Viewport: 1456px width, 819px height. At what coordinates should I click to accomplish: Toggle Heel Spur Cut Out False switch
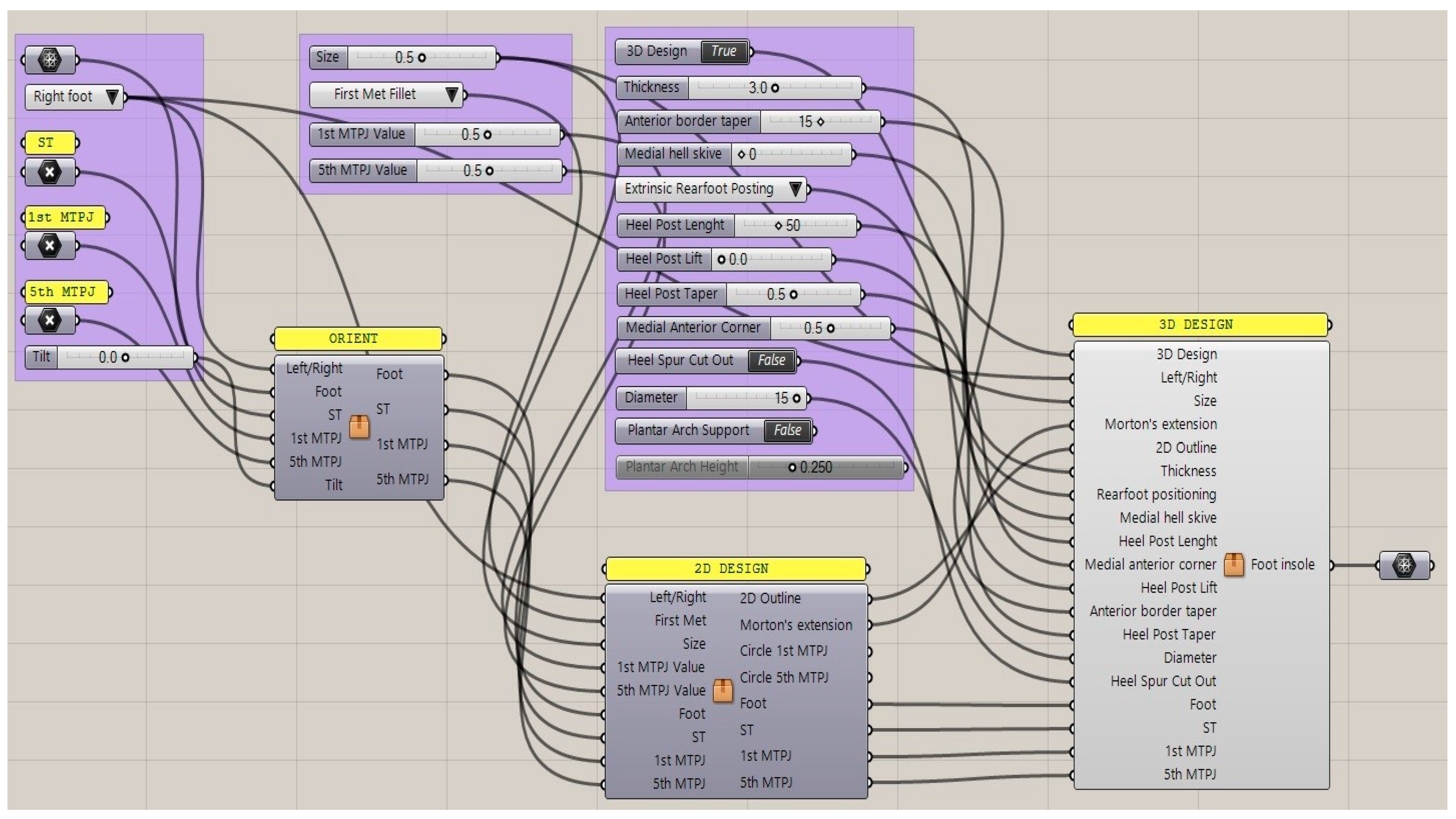pos(771,361)
